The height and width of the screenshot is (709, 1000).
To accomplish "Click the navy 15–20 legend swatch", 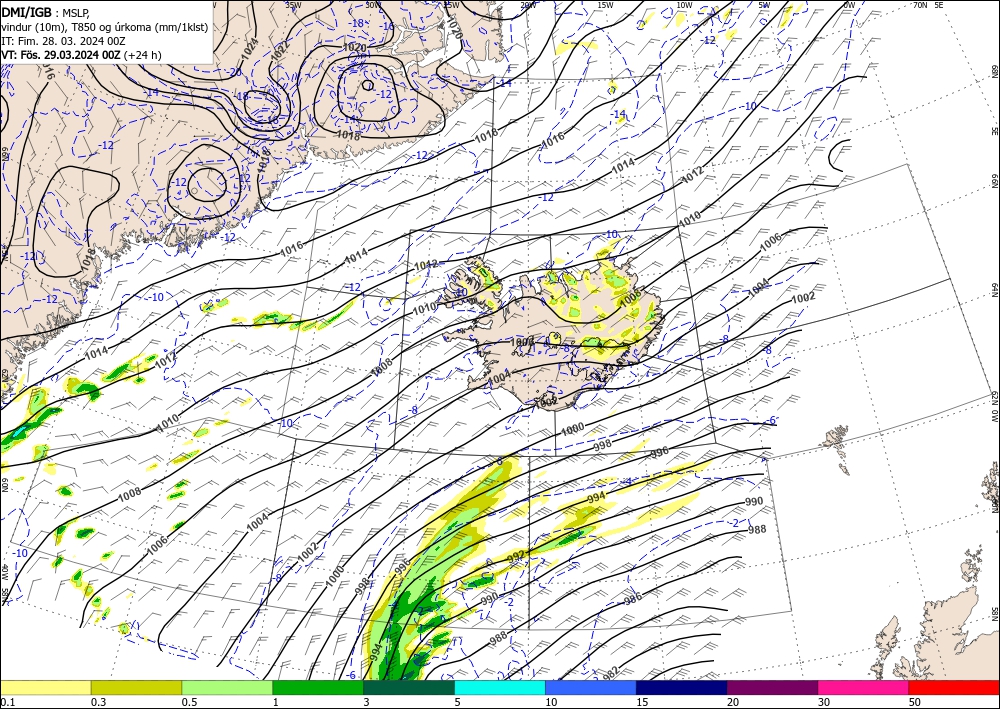I will pos(682,687).
